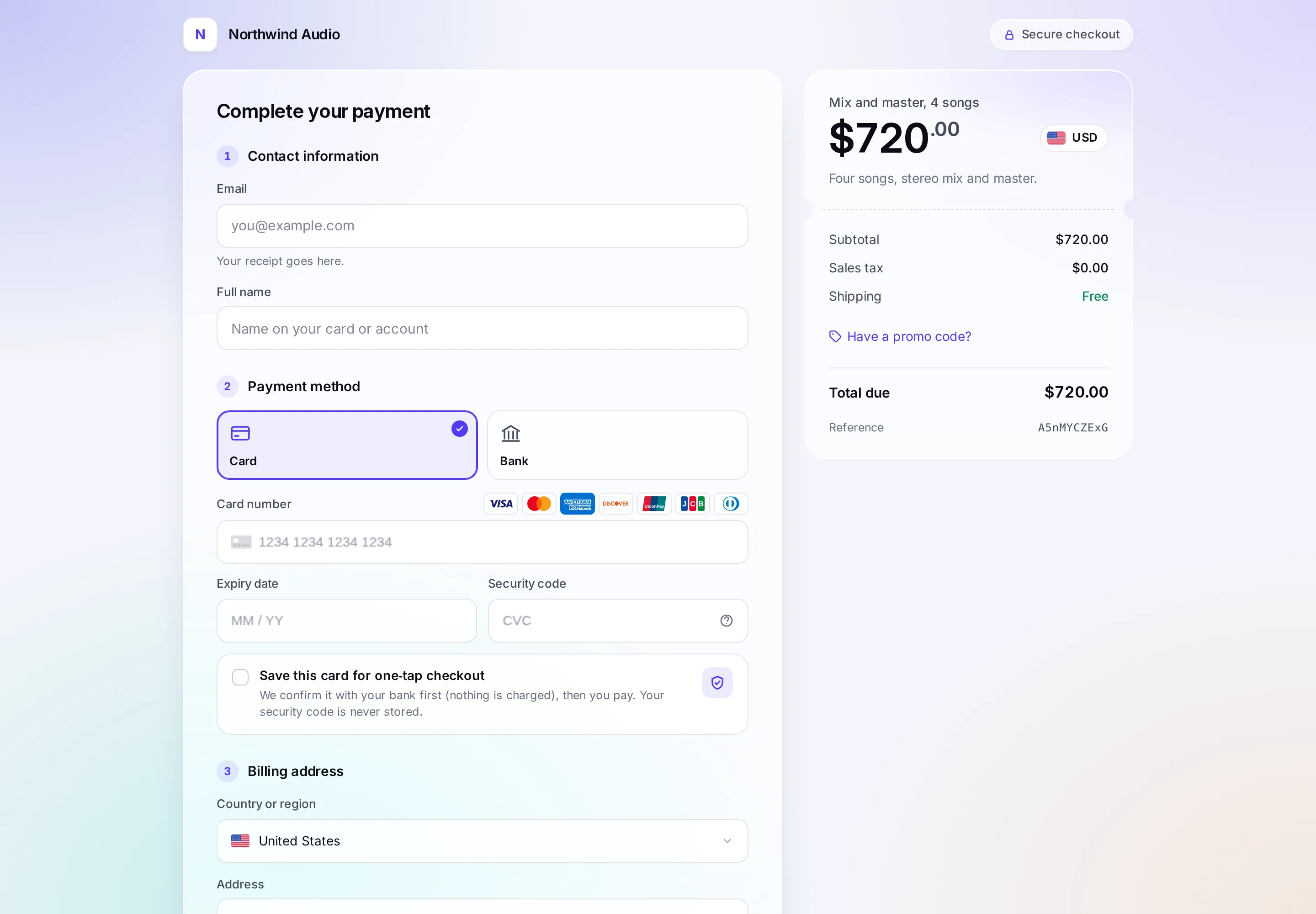Click the Northwind Audio brand name
The height and width of the screenshot is (914, 1316).
click(284, 35)
